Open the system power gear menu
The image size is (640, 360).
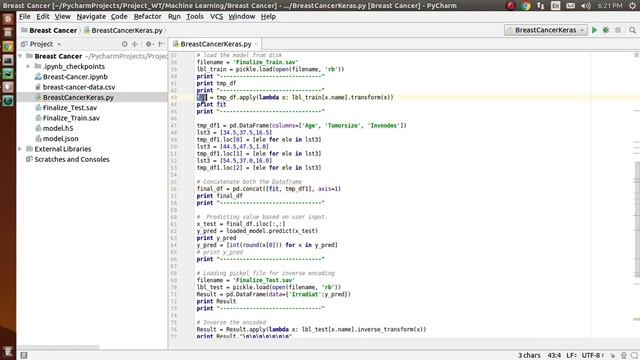632,5
